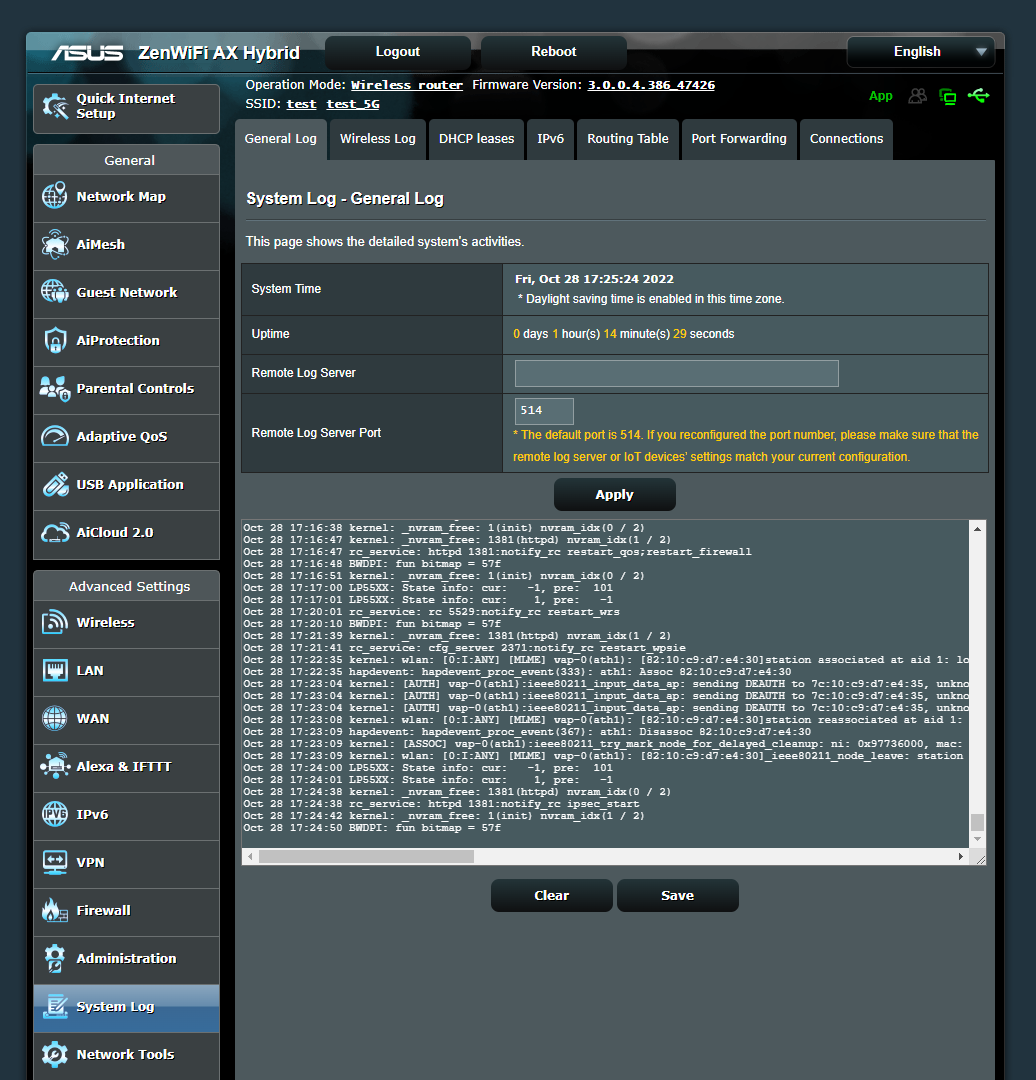Click the Apply button

[x=614, y=494]
